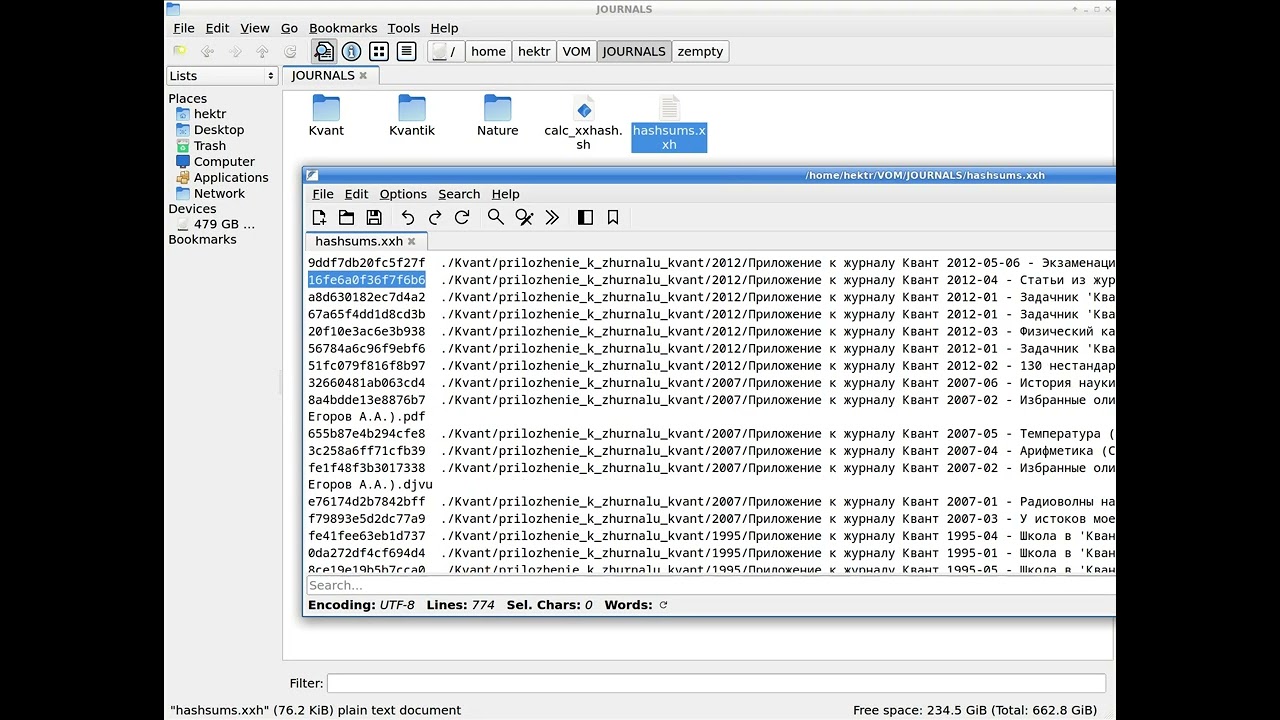
Task: Refresh the JOURNALS folder view
Action: coord(290,51)
